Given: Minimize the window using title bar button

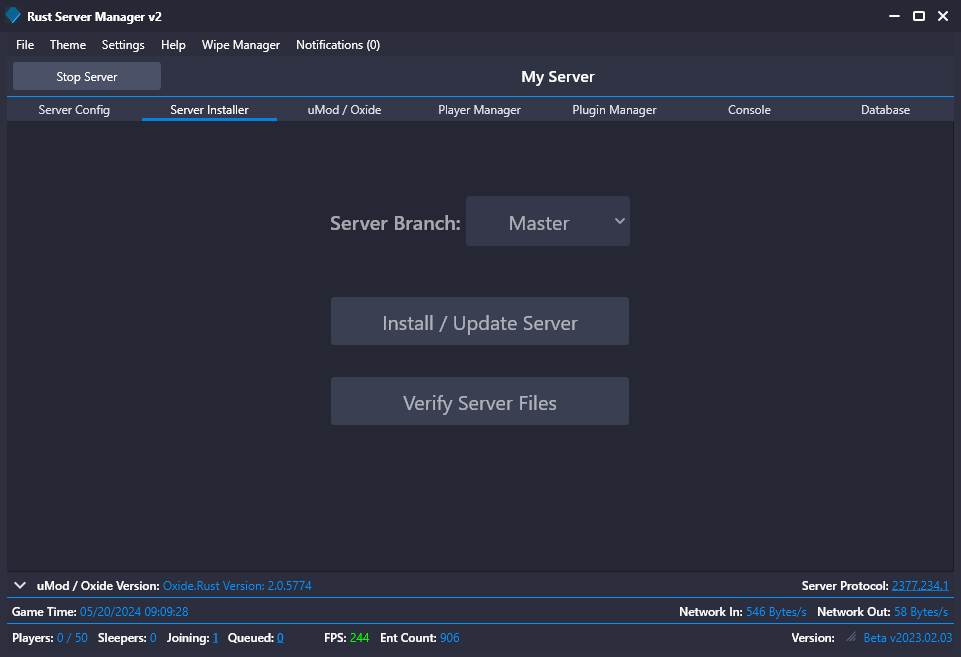Looking at the screenshot, I should (x=893, y=16).
